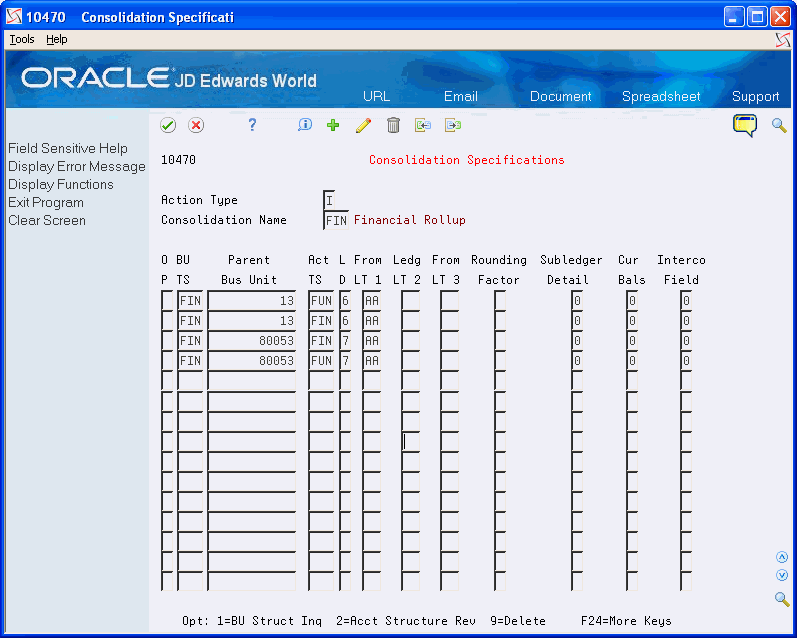Click the URL link in banner
797x638 pixels.
click(377, 96)
